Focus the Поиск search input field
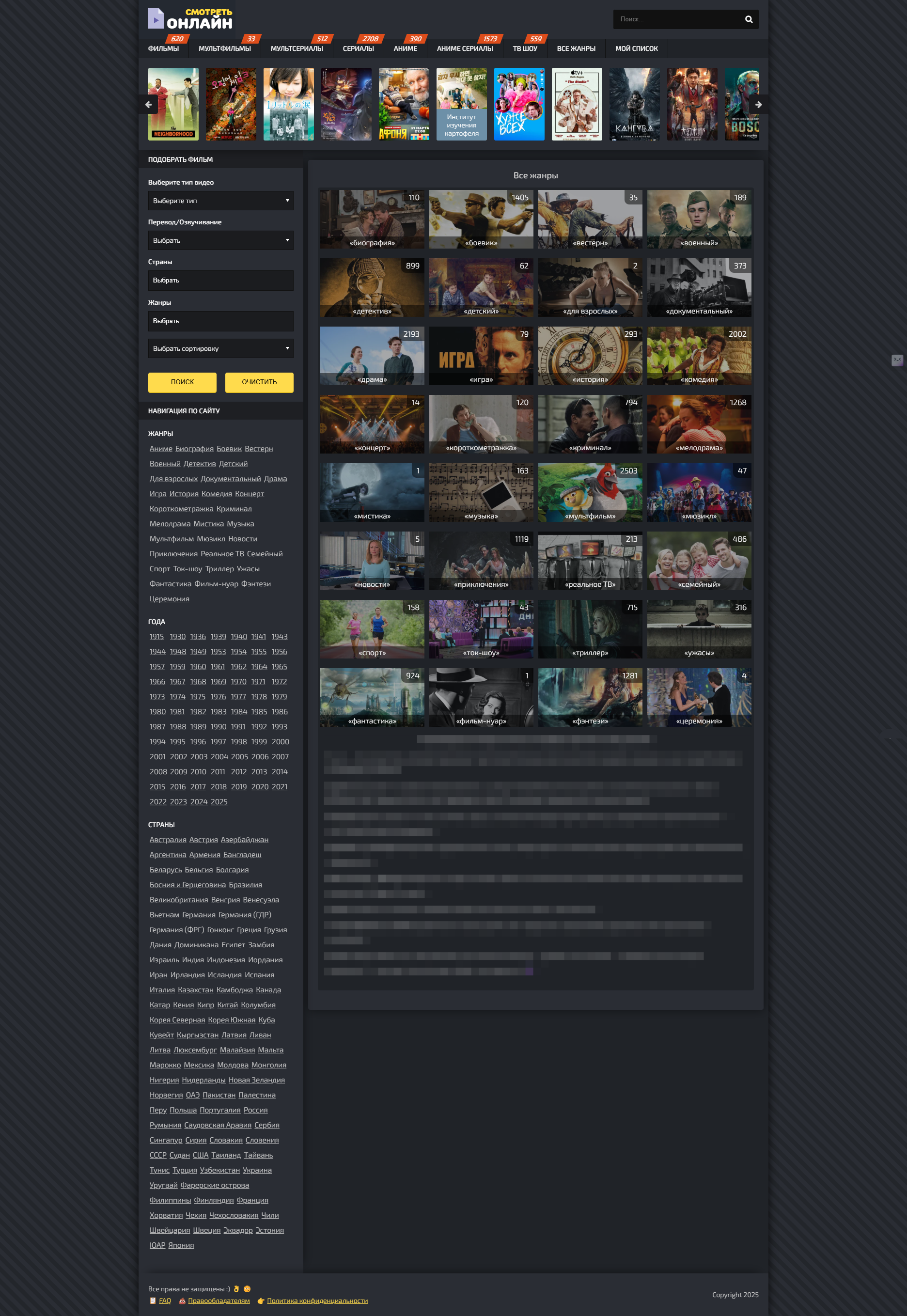Viewport: 907px width, 1316px height. 676,19
